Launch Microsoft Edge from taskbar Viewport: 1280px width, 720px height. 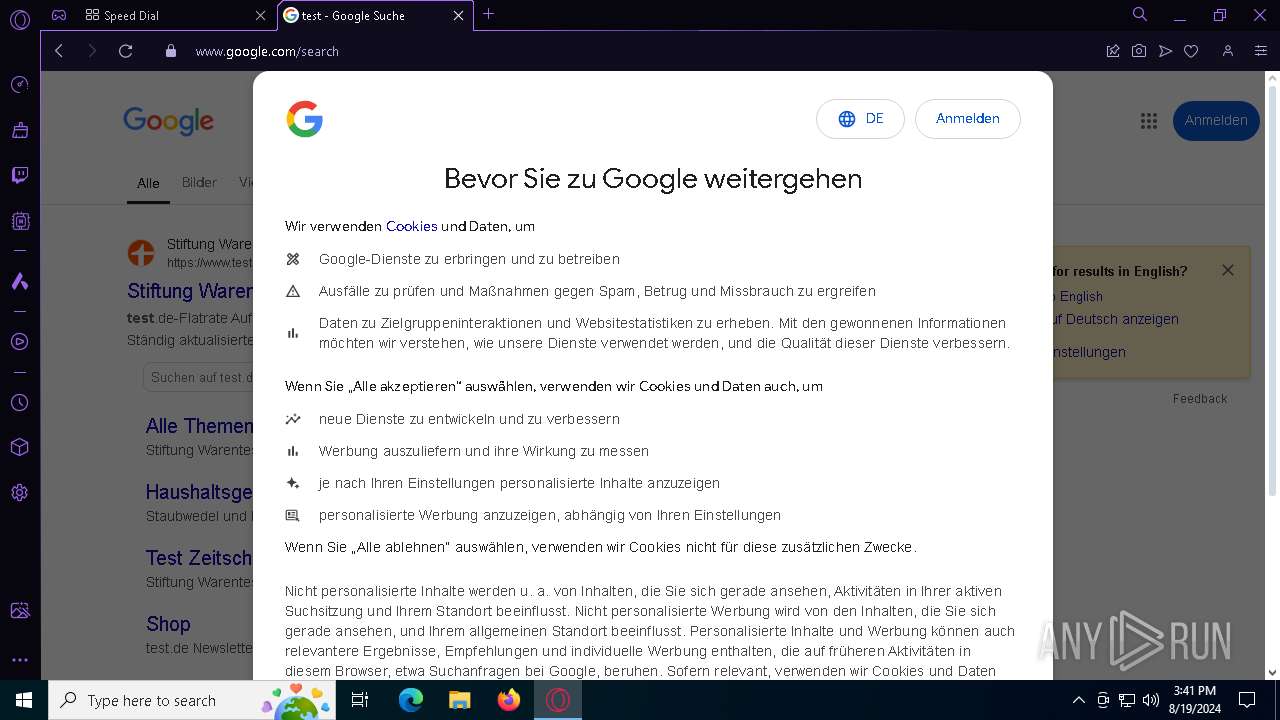pyautogui.click(x=411, y=700)
